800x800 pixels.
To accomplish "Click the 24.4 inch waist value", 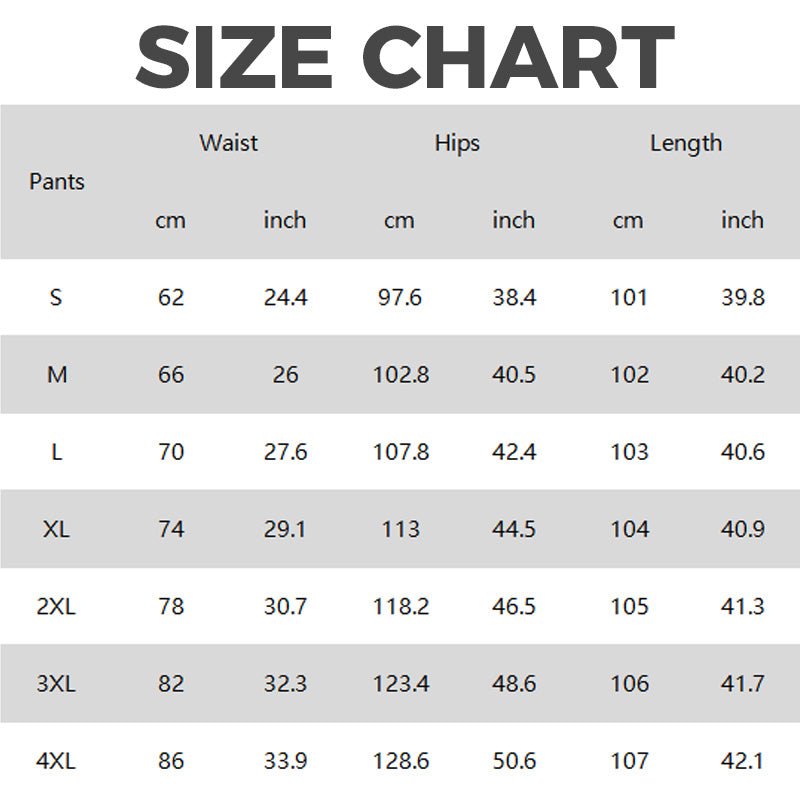I will pyautogui.click(x=285, y=297).
